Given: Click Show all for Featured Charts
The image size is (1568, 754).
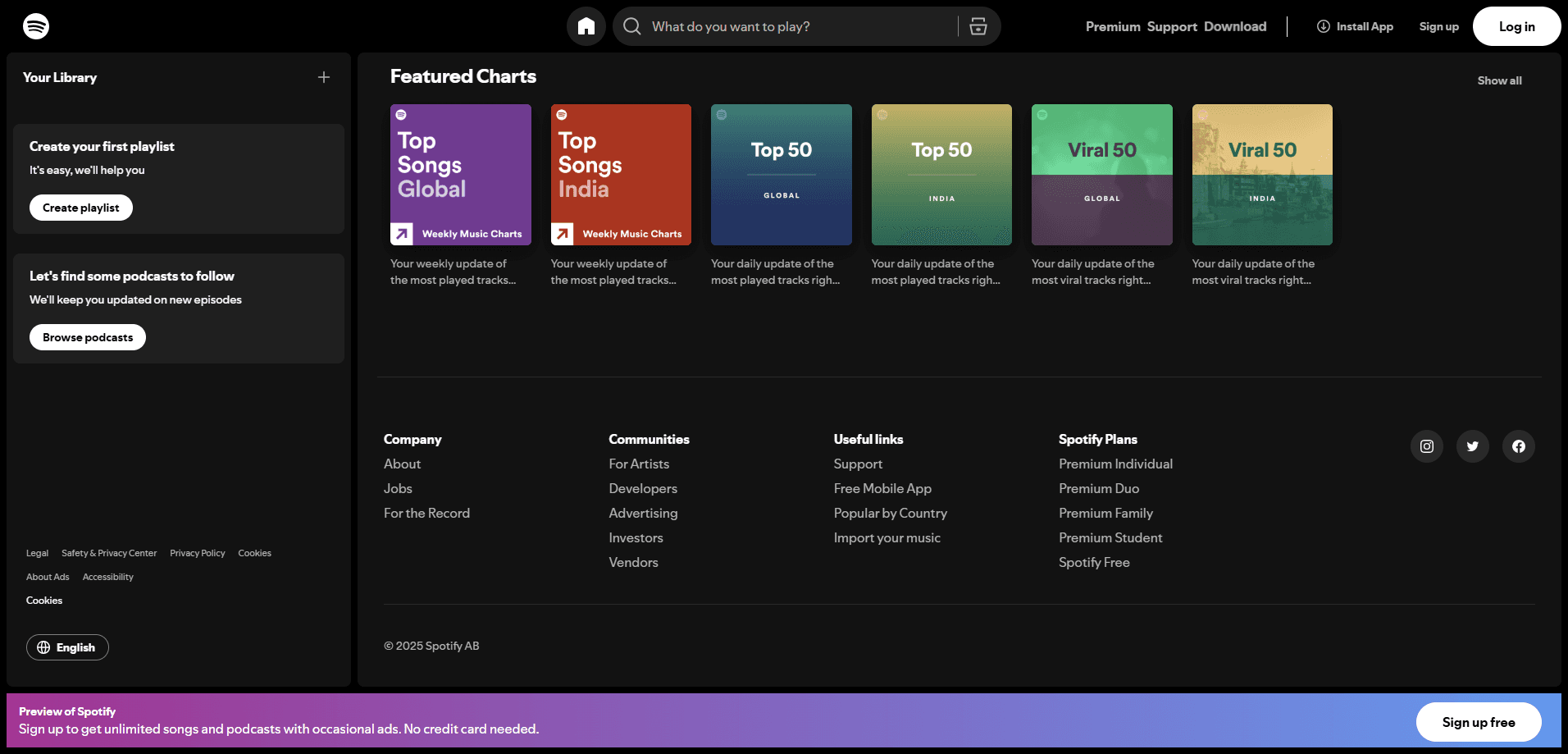Looking at the screenshot, I should (x=1499, y=80).
